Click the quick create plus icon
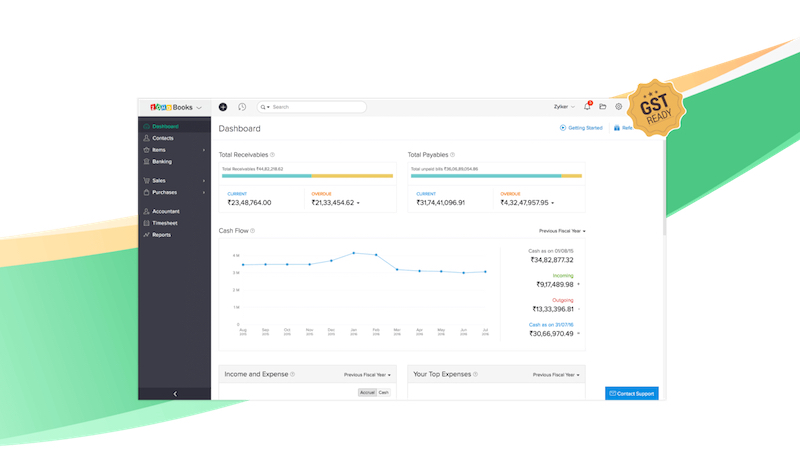The image size is (800, 450). click(x=223, y=107)
